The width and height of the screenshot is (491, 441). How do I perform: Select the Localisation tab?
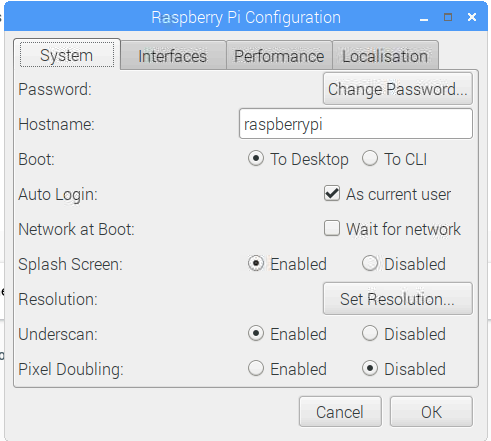[385, 55]
